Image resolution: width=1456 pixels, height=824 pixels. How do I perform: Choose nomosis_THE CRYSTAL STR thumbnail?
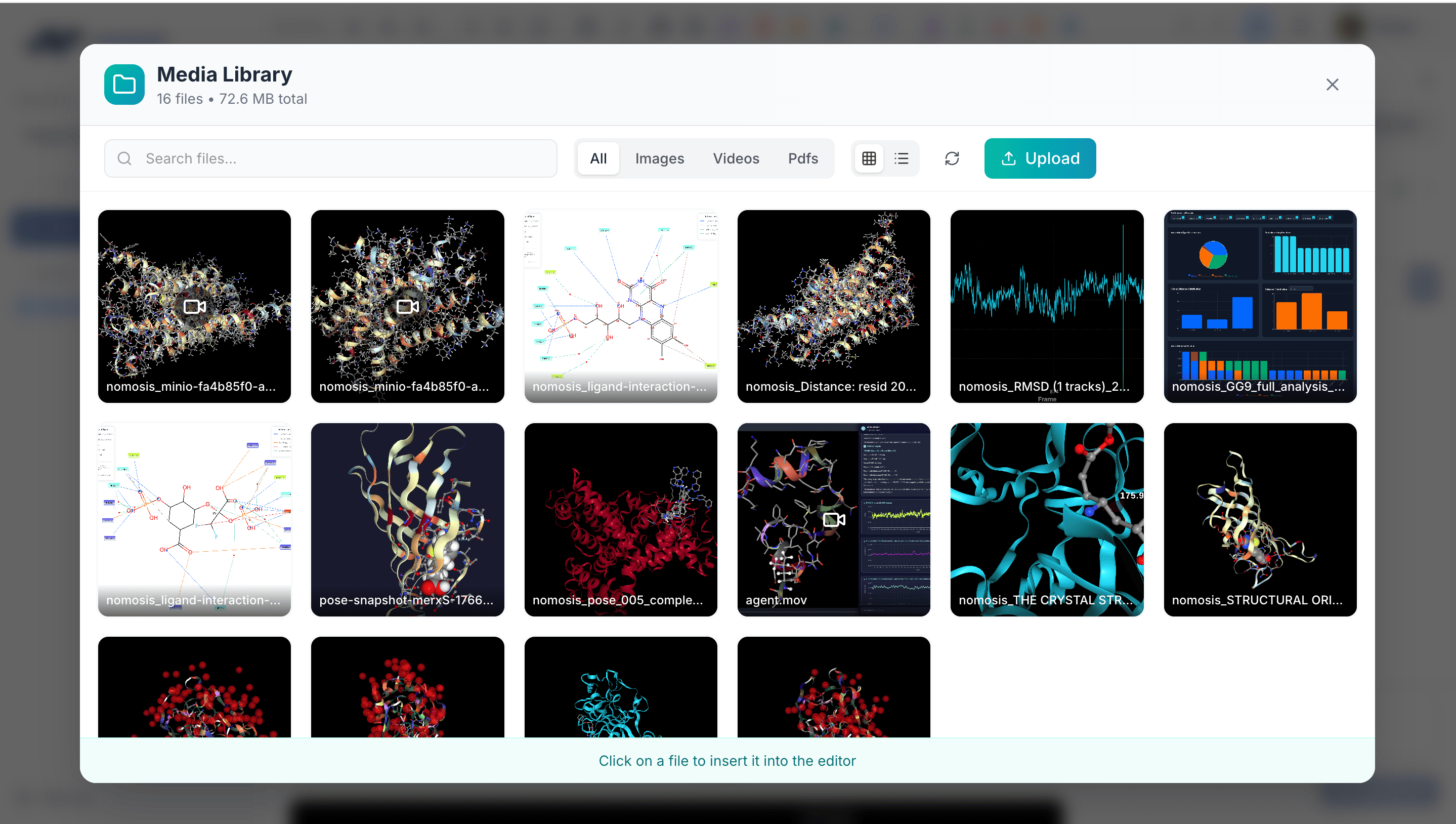tap(1046, 519)
